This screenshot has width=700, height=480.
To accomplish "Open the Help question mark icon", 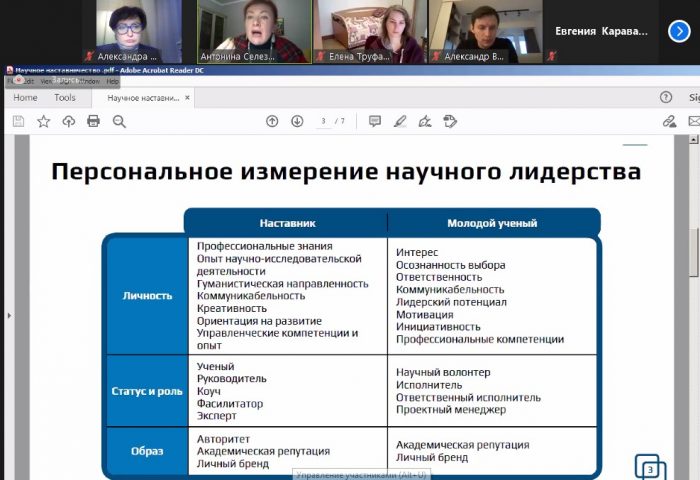I will click(x=666, y=97).
